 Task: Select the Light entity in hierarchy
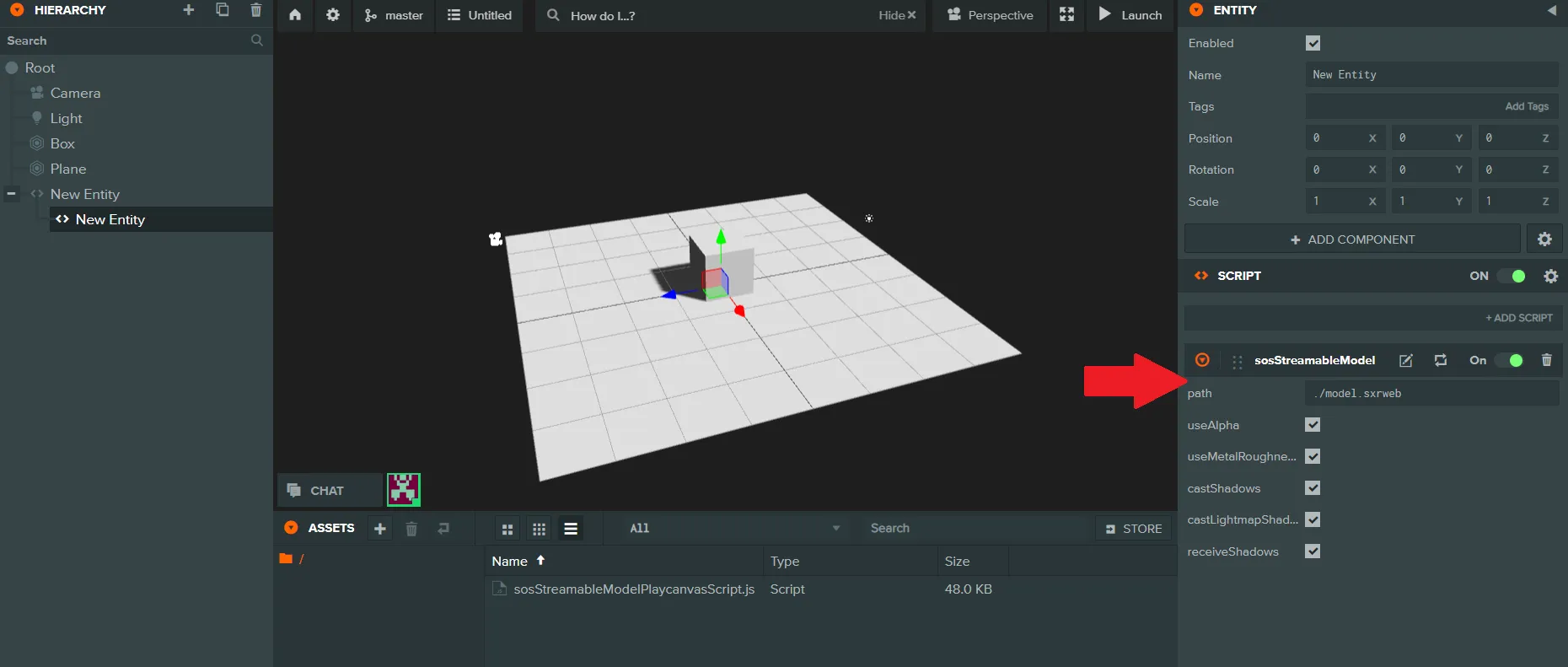click(66, 118)
